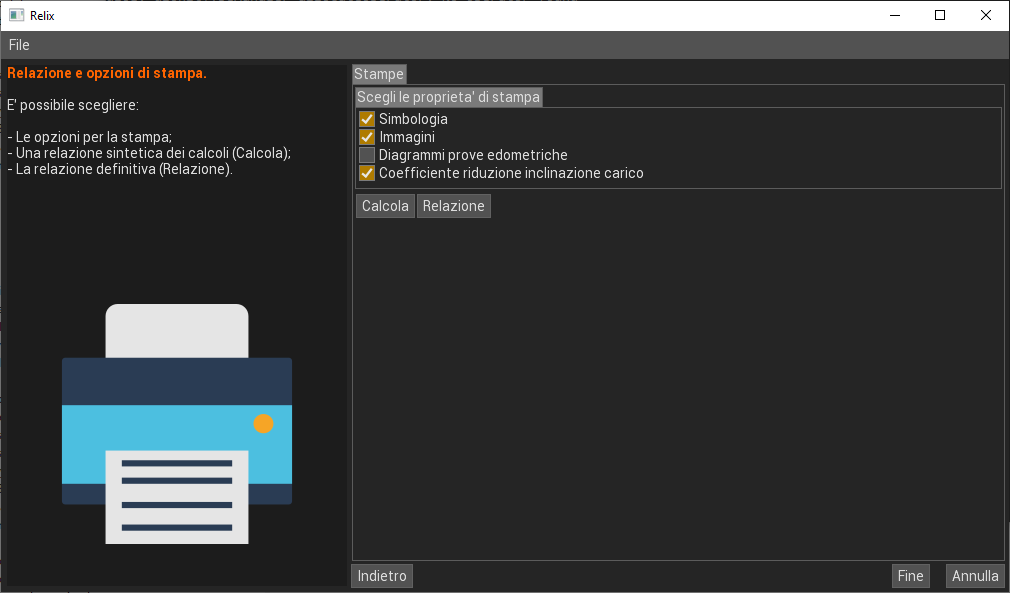Maximize the Relix window
Viewport: 1010px width, 593px height.
tap(940, 15)
